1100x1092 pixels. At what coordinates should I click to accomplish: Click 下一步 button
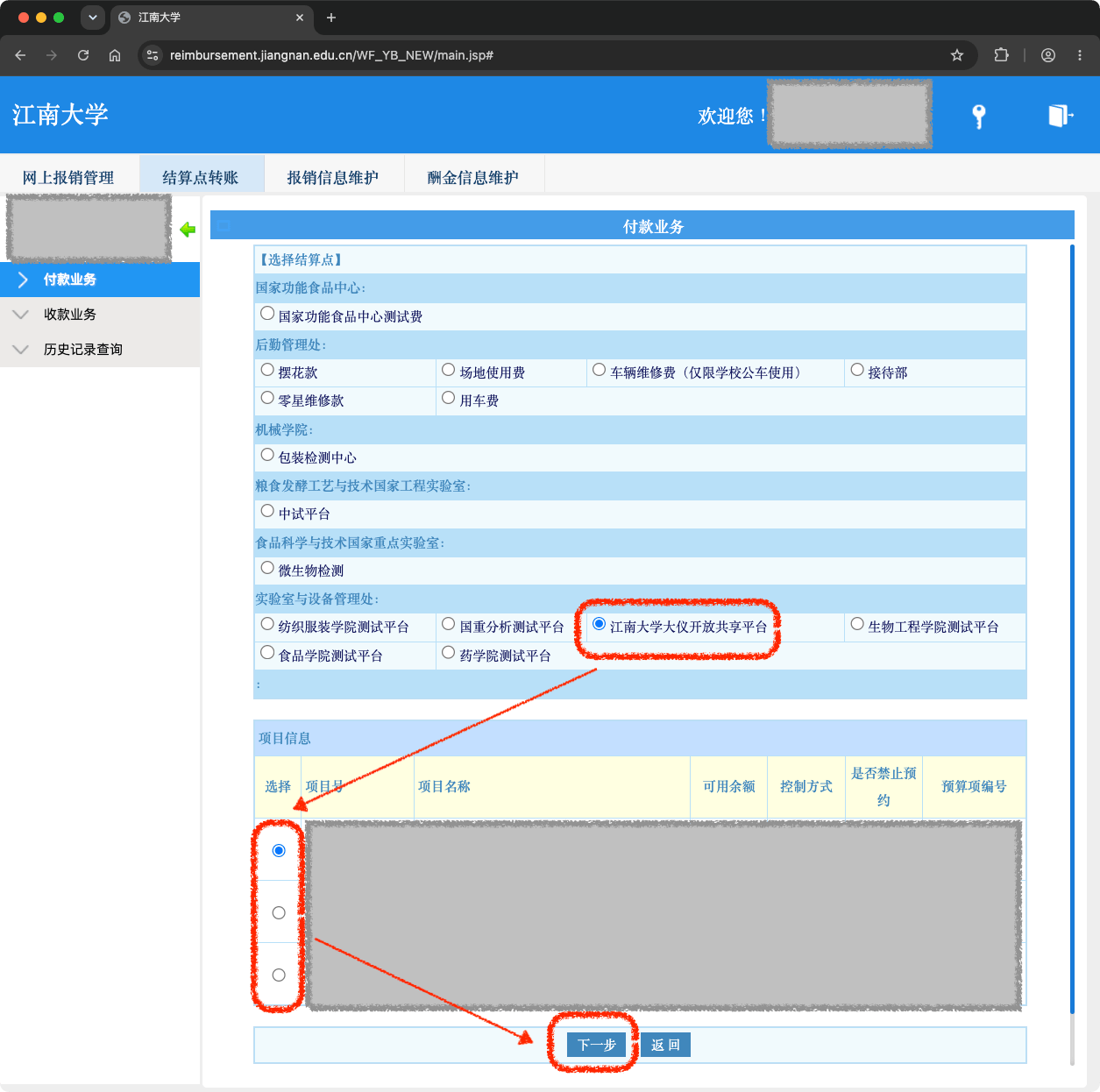pyautogui.click(x=596, y=1045)
